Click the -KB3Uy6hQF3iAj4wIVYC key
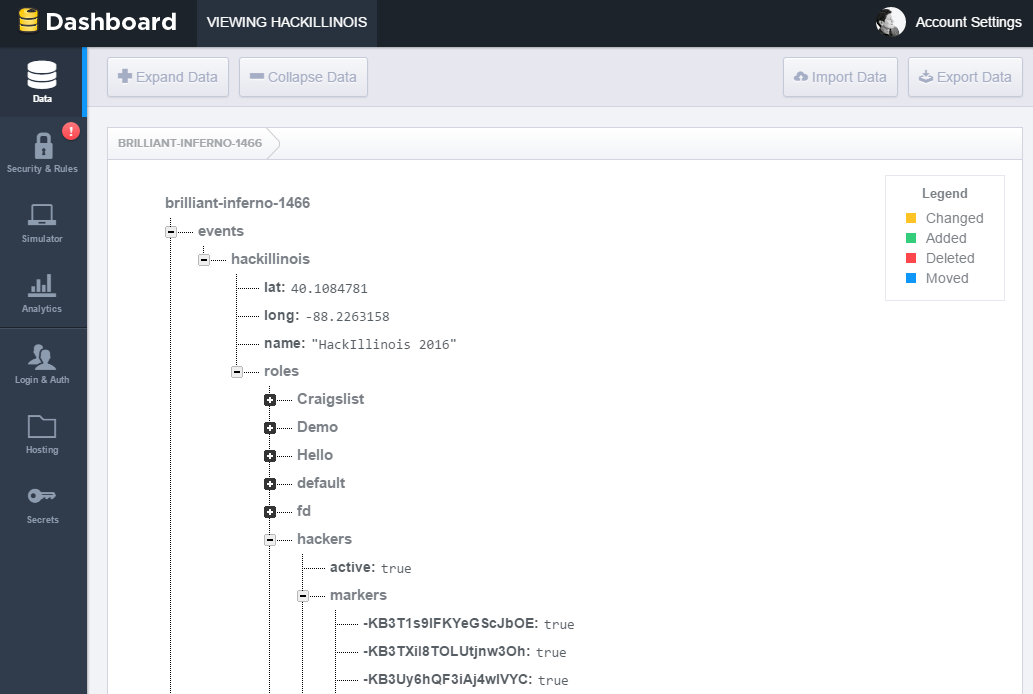 pos(447,679)
